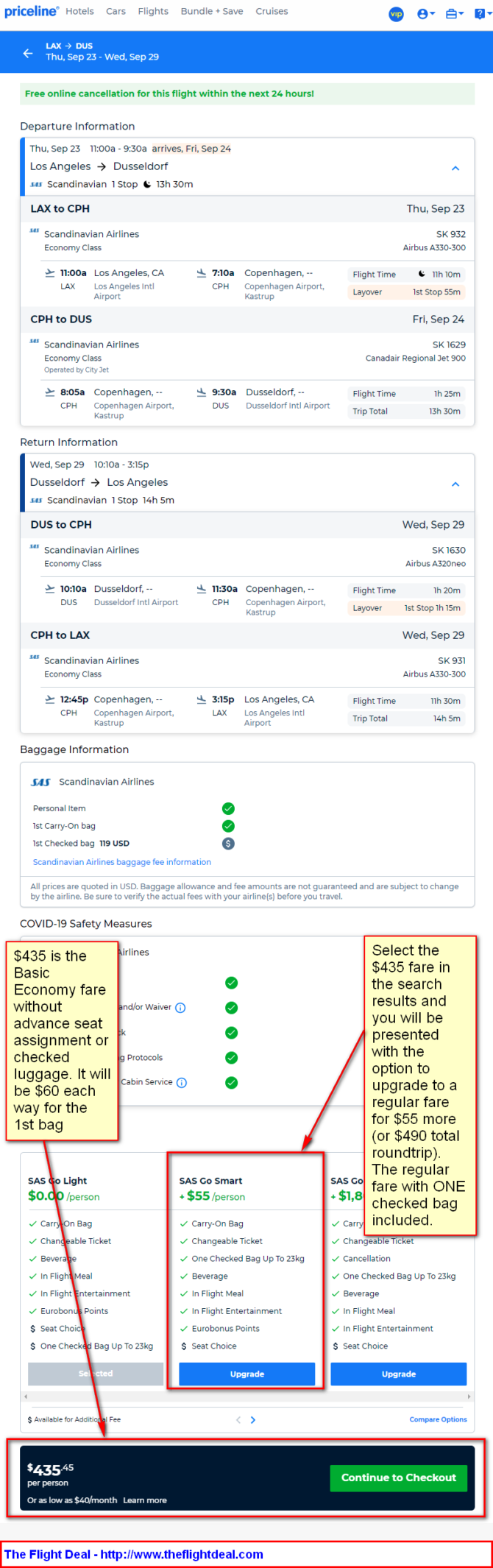This screenshot has width=493, height=1568.
Task: Collapse the return flight details chevron
Action: click(455, 484)
